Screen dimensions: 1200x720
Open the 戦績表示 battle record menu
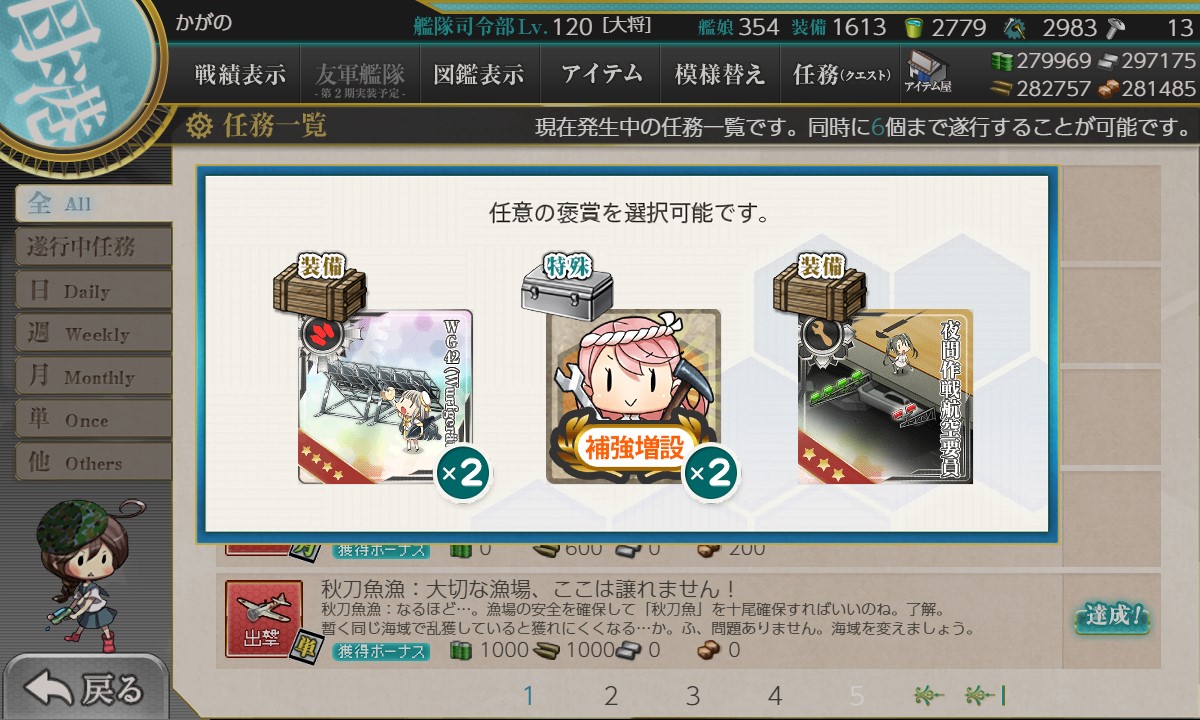[240, 75]
